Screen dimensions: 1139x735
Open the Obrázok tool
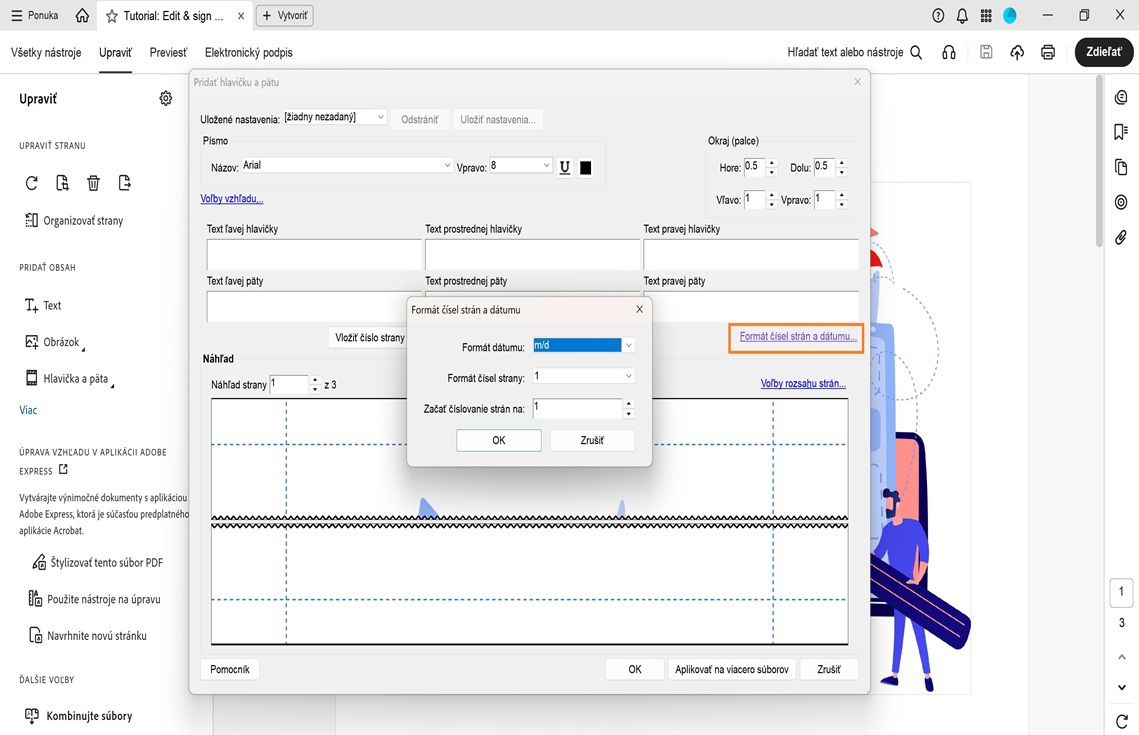pyautogui.click(x=54, y=341)
